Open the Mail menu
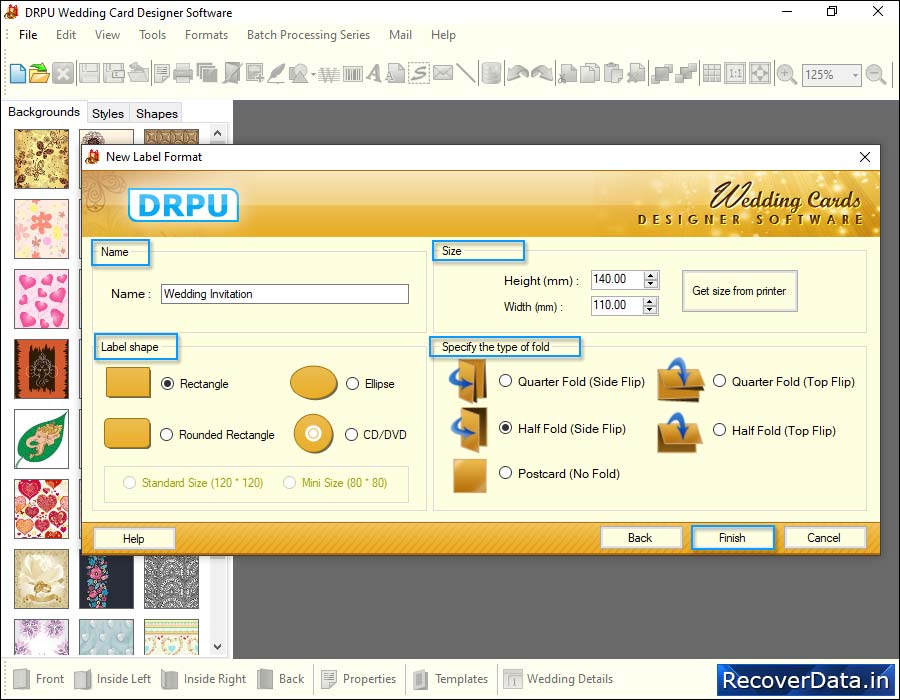 tap(400, 35)
